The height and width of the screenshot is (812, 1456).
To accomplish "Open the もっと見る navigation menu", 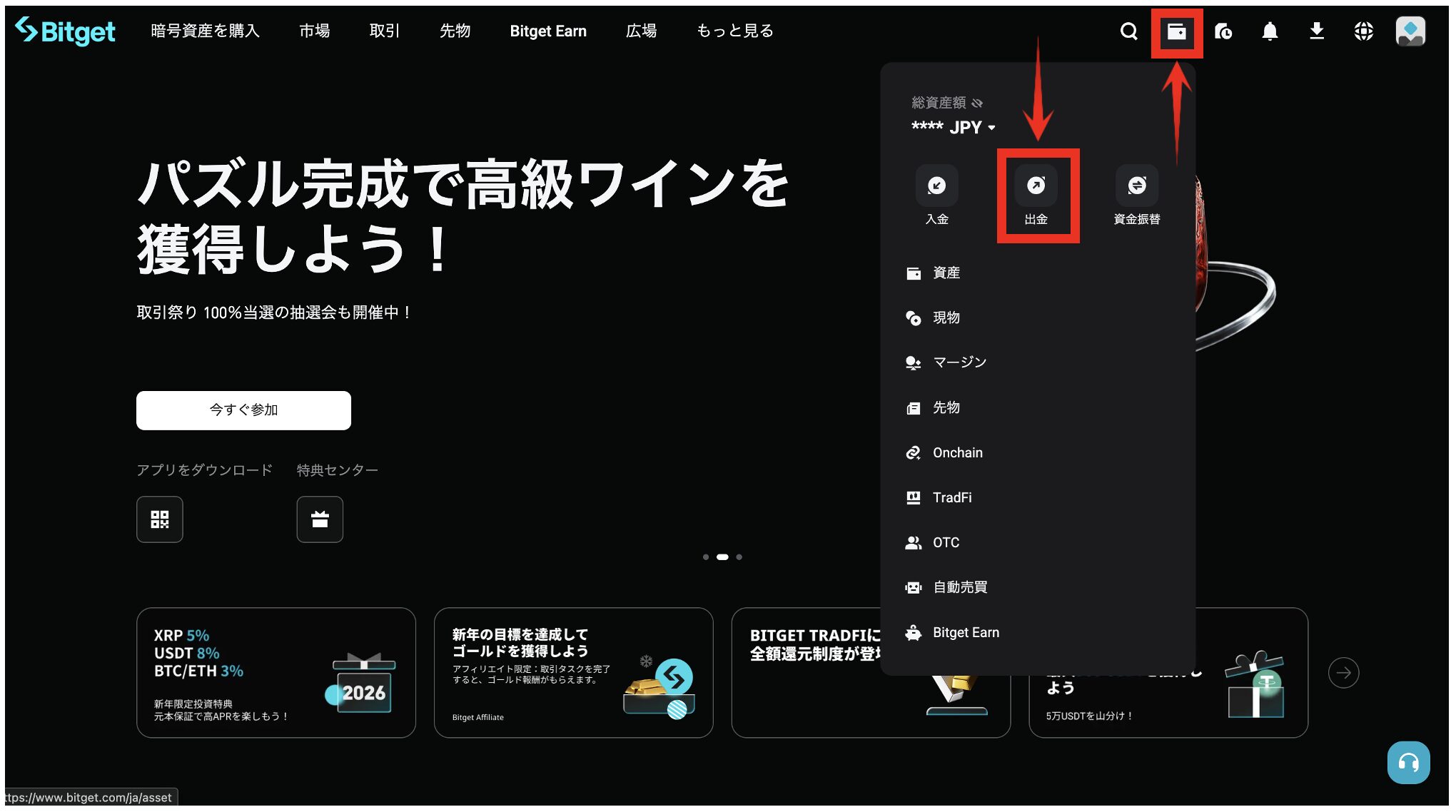I will tap(734, 31).
